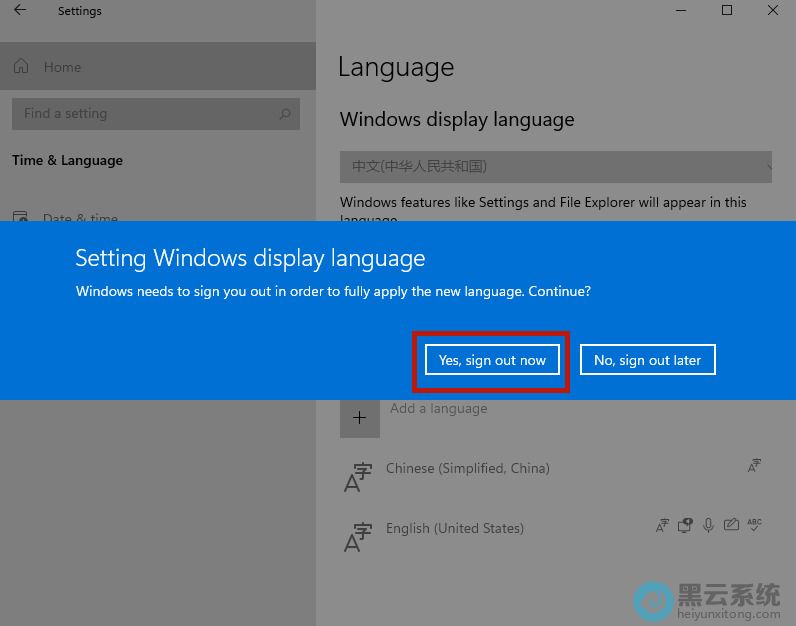Open the Windows display language dropdown
This screenshot has width=796, height=626.
[556, 166]
